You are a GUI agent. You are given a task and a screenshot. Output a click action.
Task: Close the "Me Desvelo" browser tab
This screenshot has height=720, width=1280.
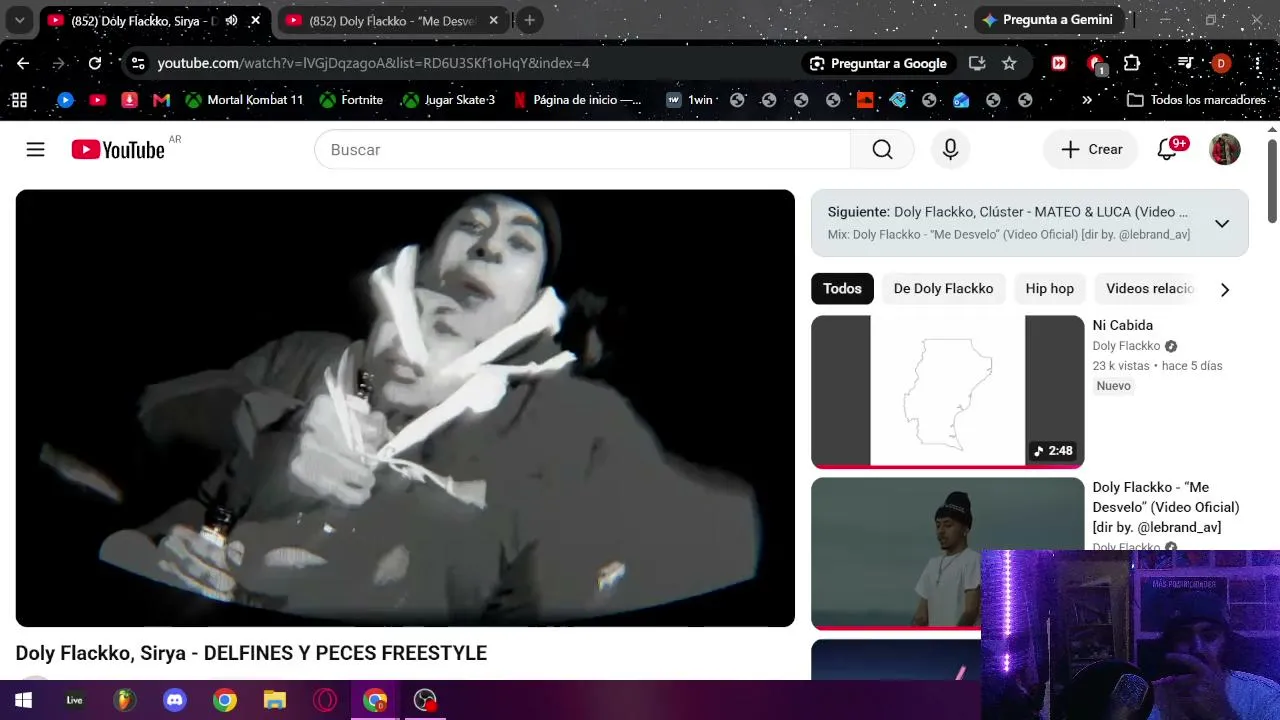pos(493,20)
